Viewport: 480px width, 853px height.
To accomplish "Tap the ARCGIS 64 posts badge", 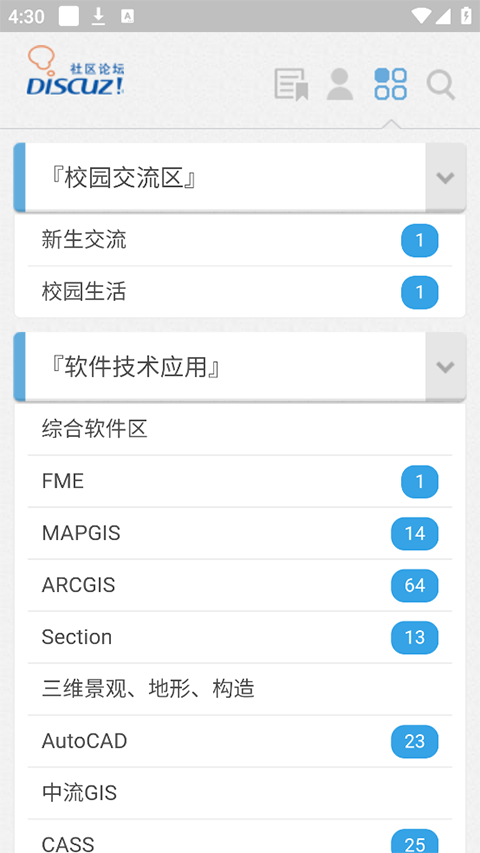I will 414,585.
